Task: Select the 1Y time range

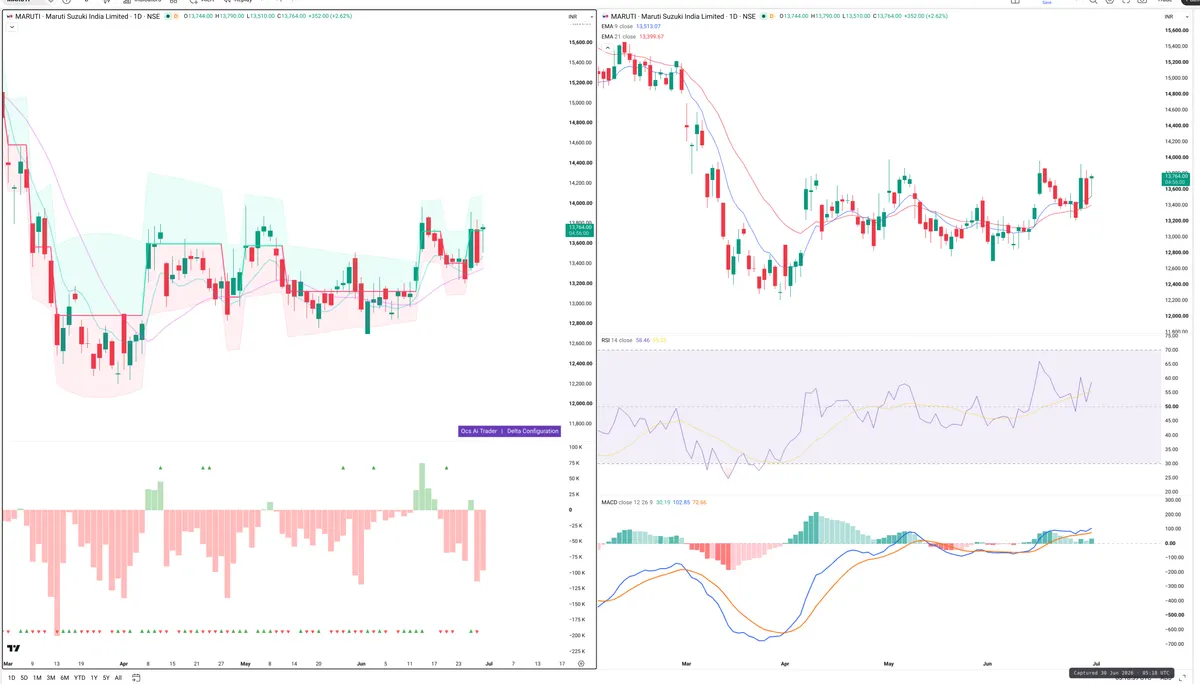Action: [94, 678]
